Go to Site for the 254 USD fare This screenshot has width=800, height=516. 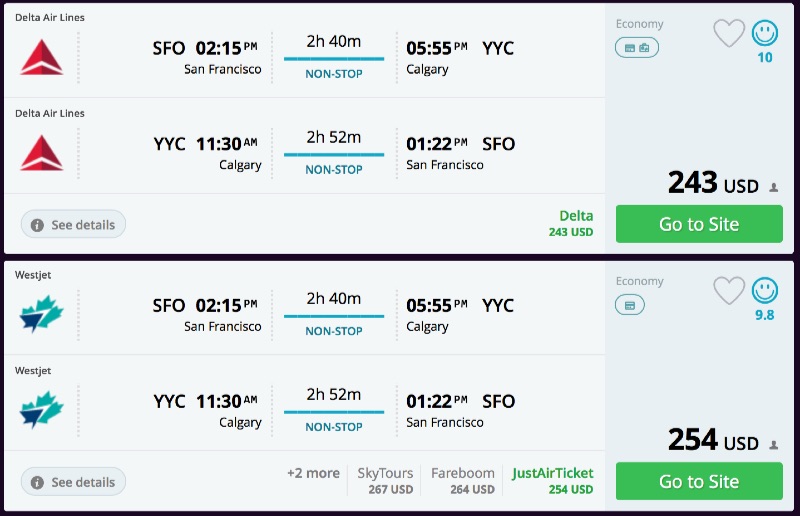click(698, 481)
